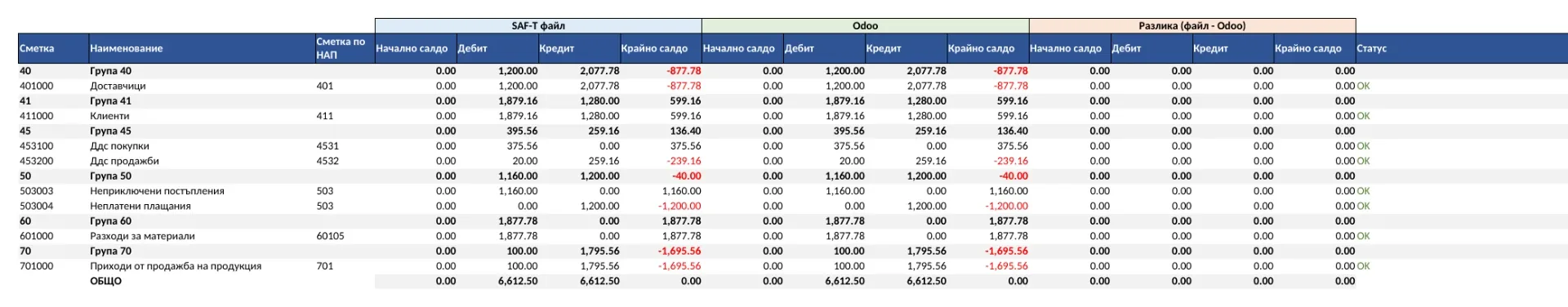Click the 'Статус' column header
This screenshot has width=1568, height=307.
(1461, 48)
